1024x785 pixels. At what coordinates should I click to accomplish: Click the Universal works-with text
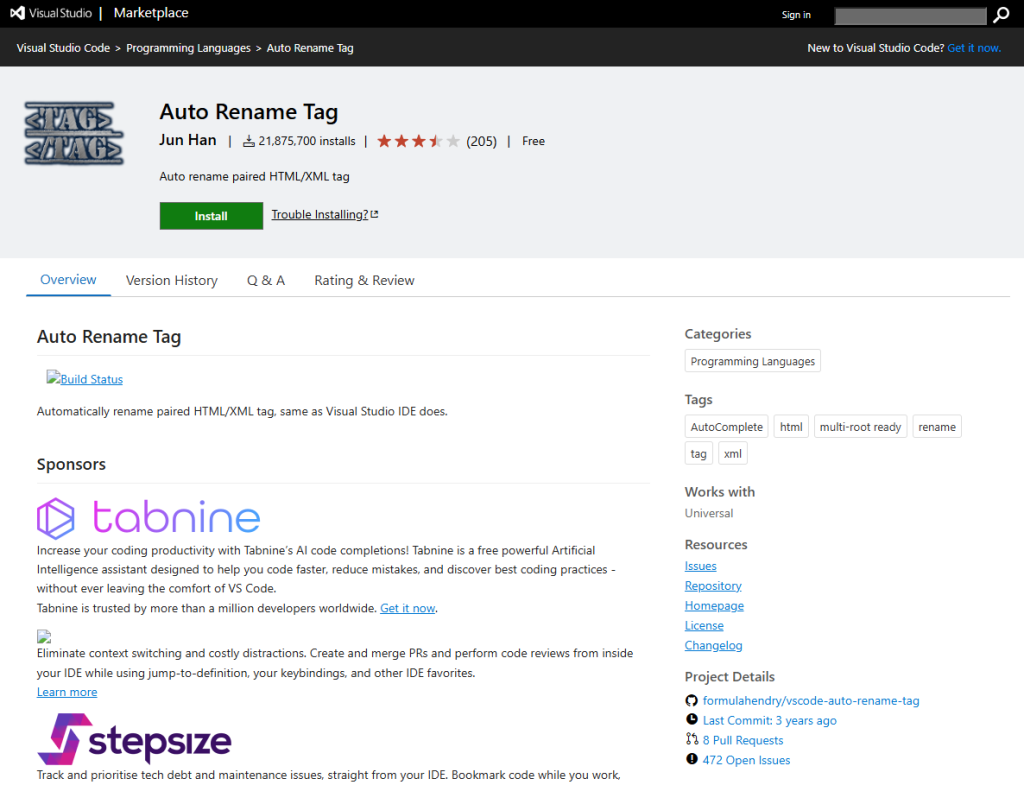709,513
